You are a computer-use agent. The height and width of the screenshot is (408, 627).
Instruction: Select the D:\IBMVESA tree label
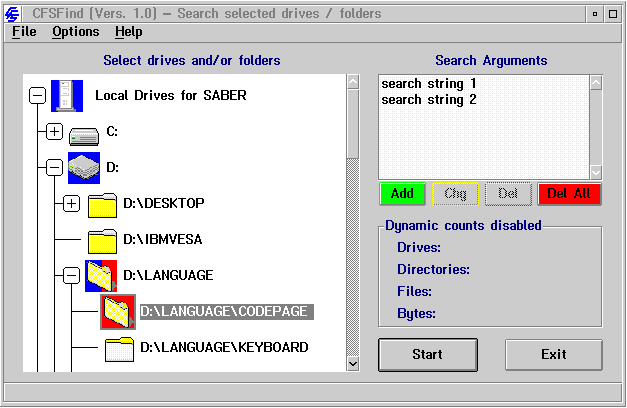pos(163,240)
